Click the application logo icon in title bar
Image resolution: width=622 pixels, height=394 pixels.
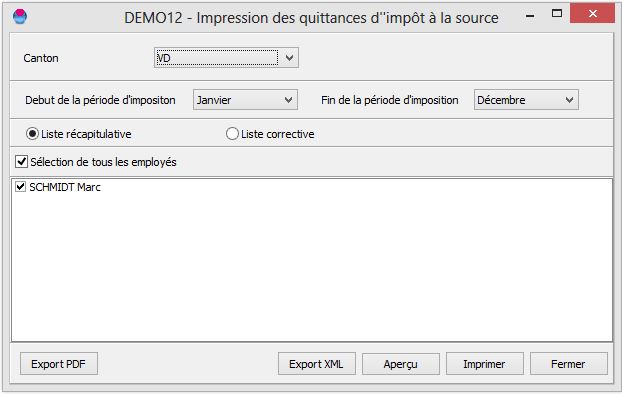20,17
